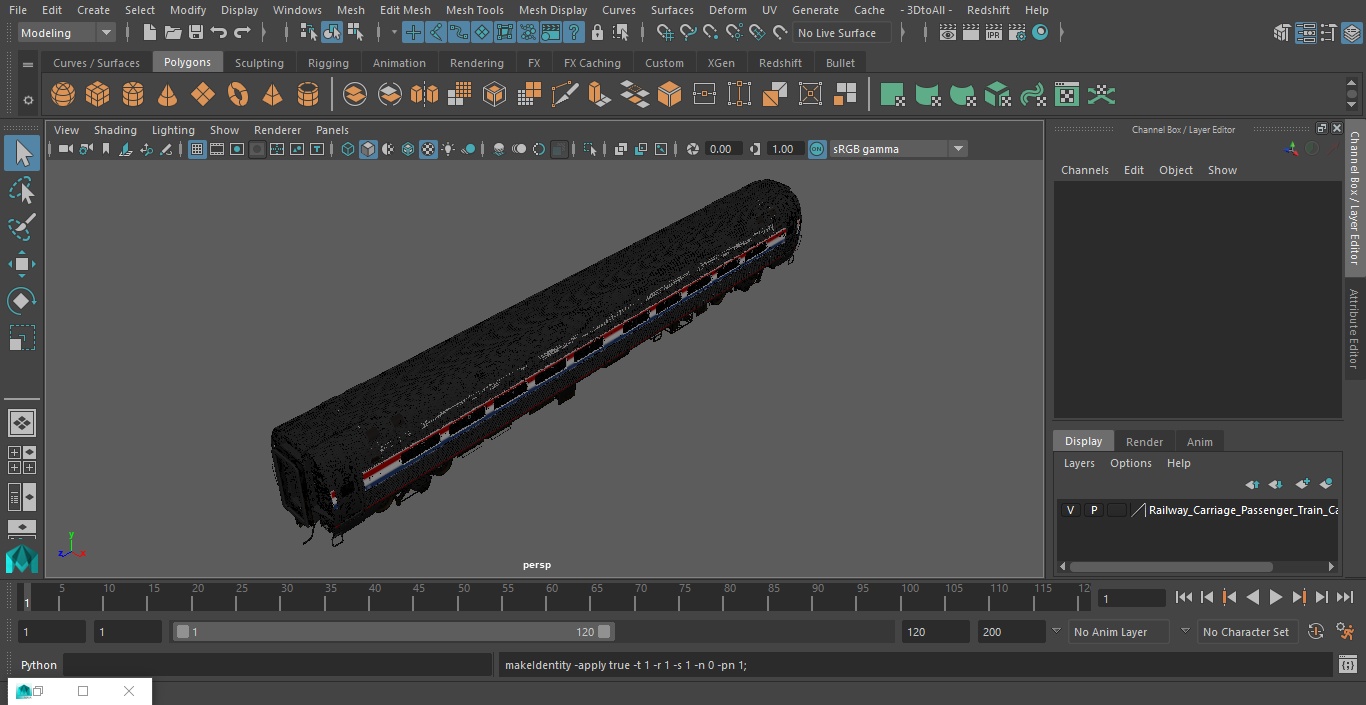Open the Render layer tab
The width and height of the screenshot is (1366, 705).
[1144, 442]
